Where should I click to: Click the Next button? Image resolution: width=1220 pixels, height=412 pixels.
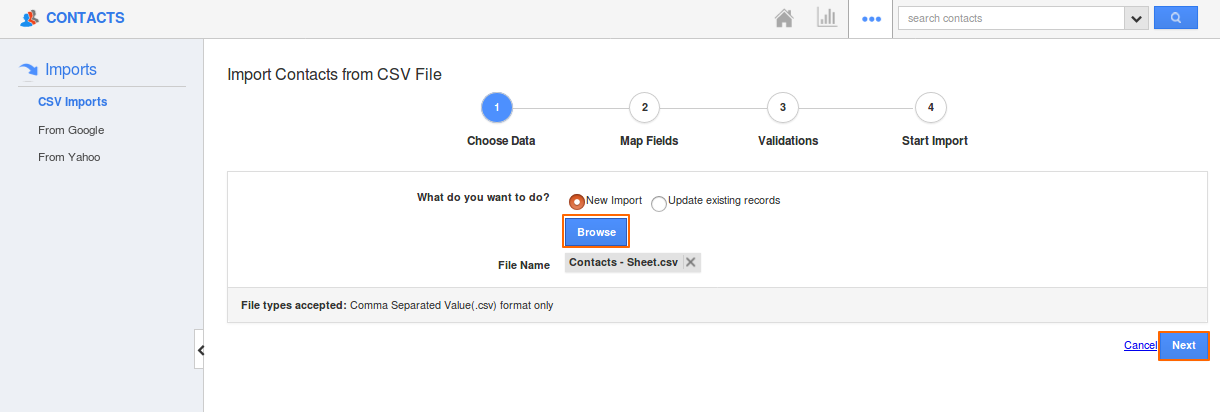coord(1183,345)
